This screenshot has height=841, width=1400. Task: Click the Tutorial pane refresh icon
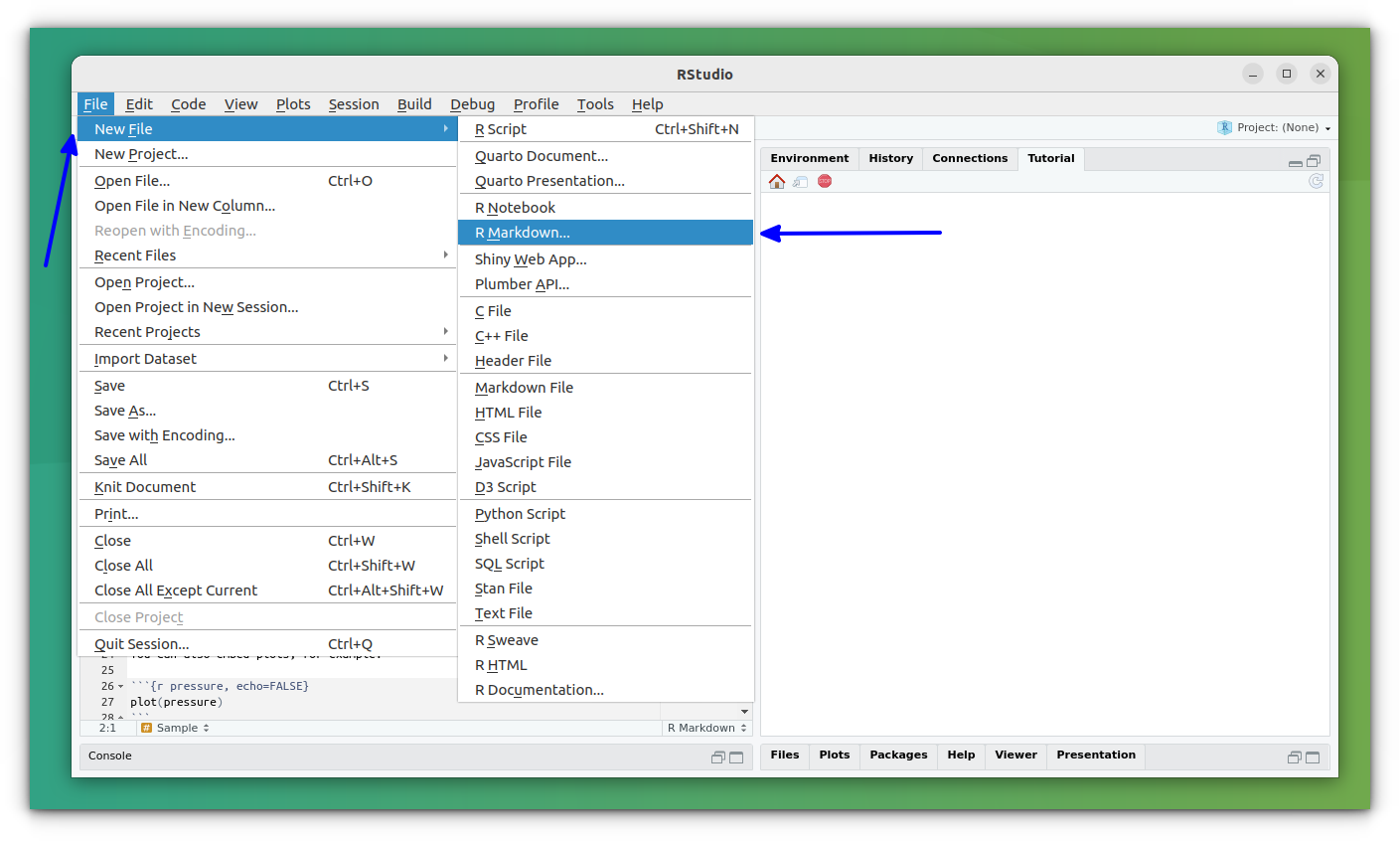(1316, 181)
